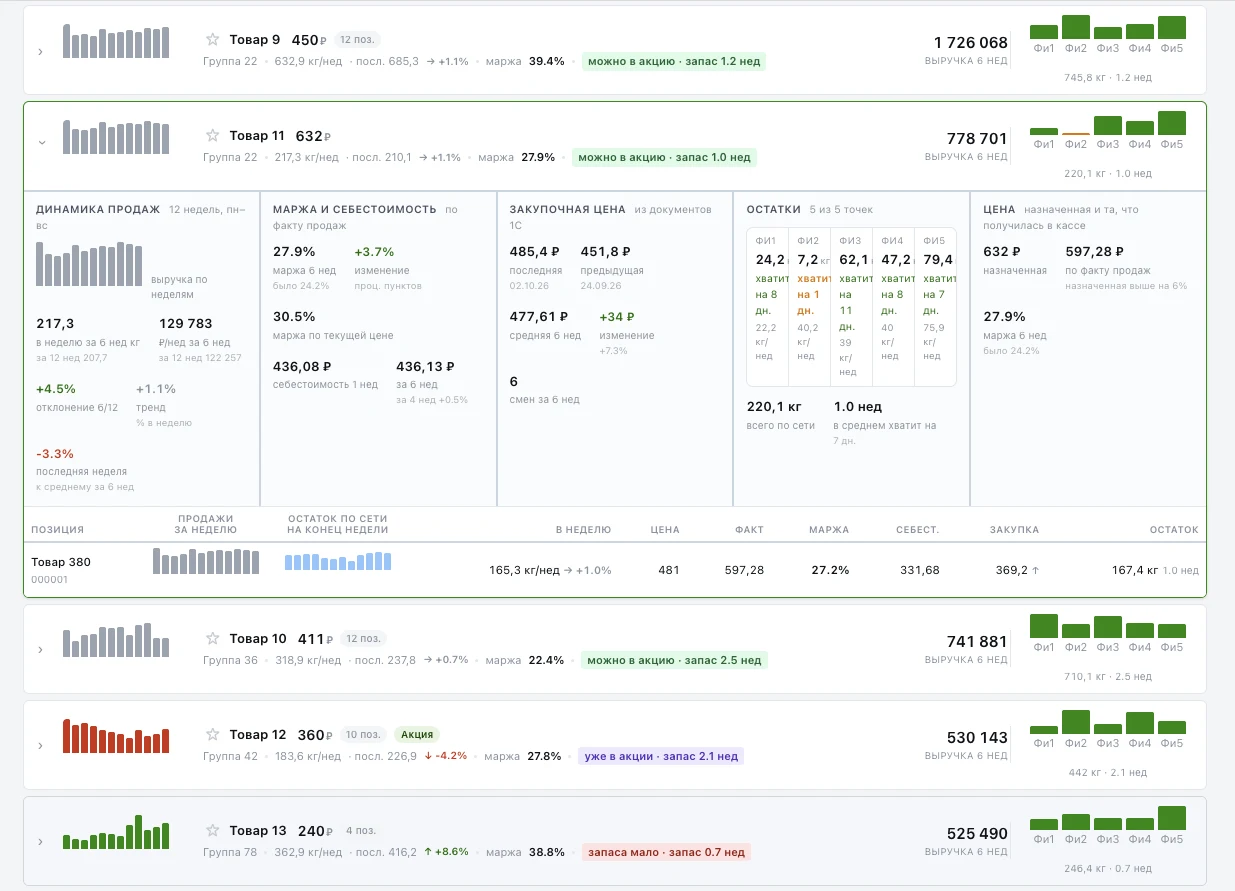Select the ФИ2 stock cell showing 7,2

[x=809, y=307]
